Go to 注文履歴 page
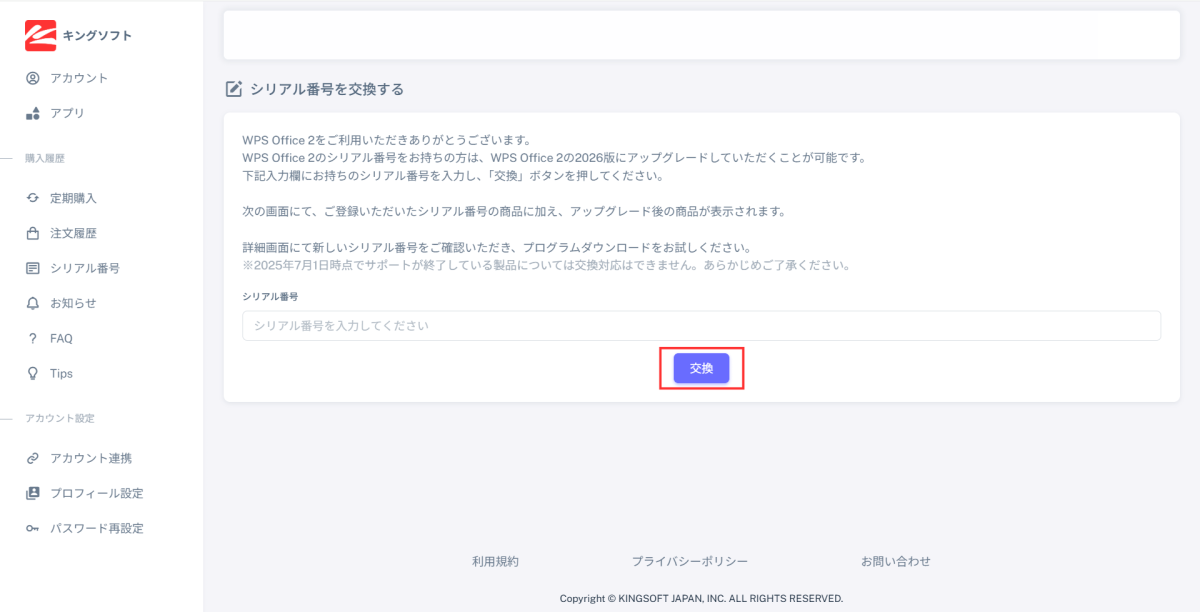This screenshot has width=1200, height=612. [73, 233]
